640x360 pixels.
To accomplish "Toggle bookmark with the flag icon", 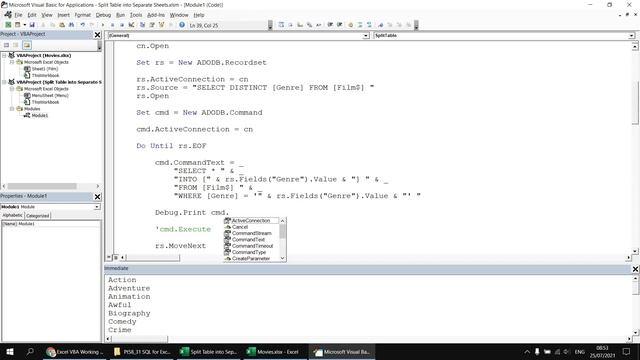I will (381, 25).
